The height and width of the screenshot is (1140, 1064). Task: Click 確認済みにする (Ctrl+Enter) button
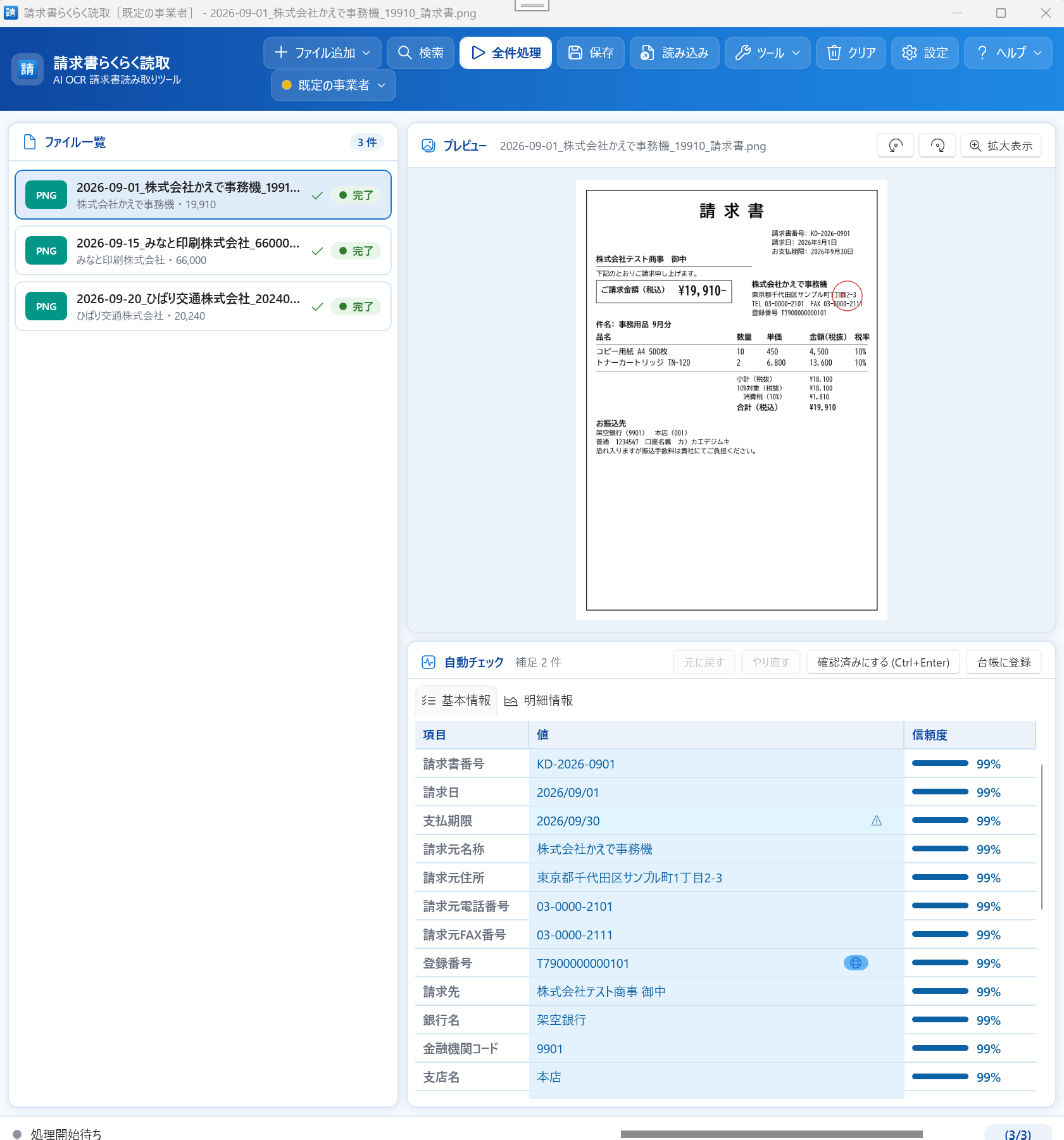[883, 662]
